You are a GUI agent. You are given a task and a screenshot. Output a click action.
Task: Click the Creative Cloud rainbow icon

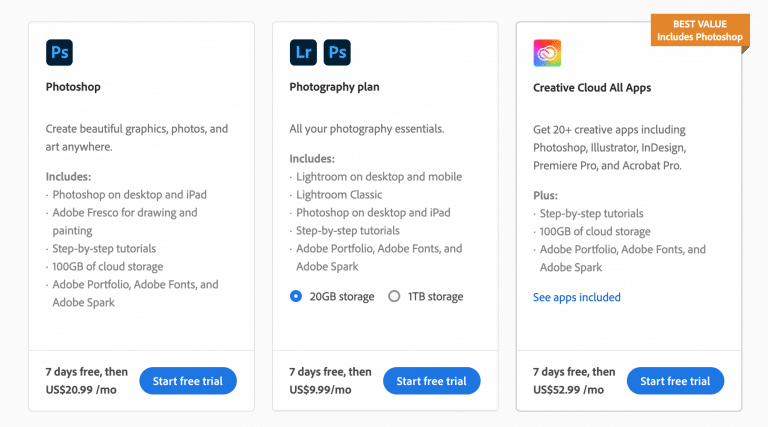547,53
